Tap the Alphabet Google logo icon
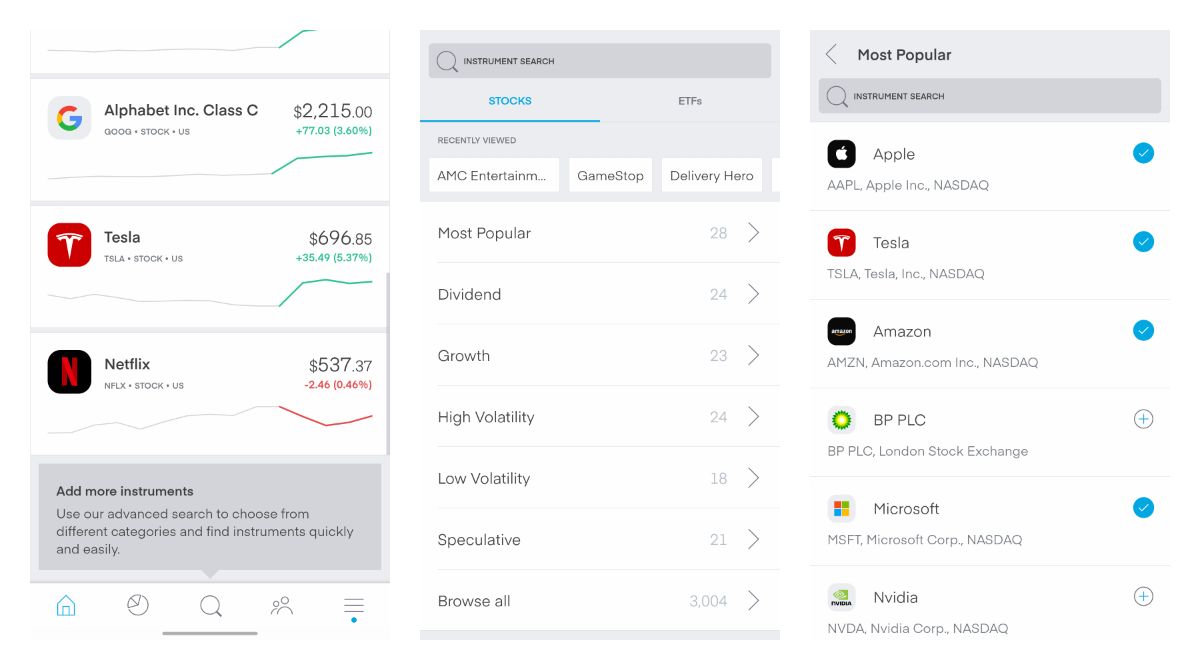1200x670 pixels. point(69,118)
